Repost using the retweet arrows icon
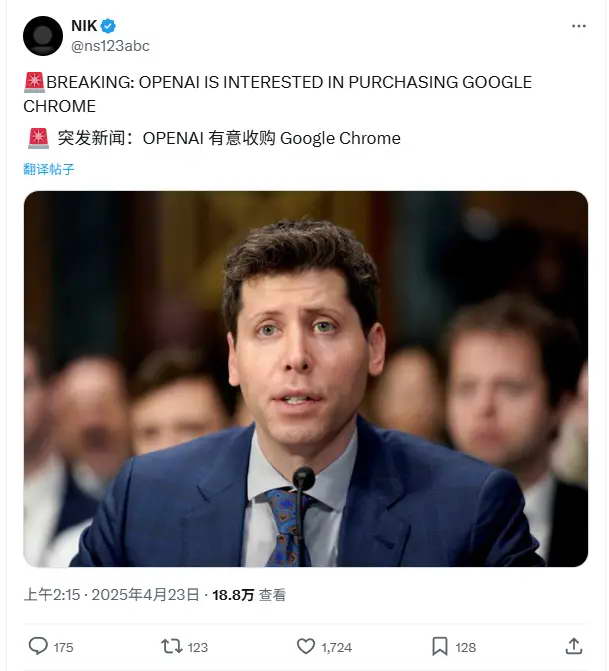This screenshot has height=671, width=609. (x=172, y=646)
